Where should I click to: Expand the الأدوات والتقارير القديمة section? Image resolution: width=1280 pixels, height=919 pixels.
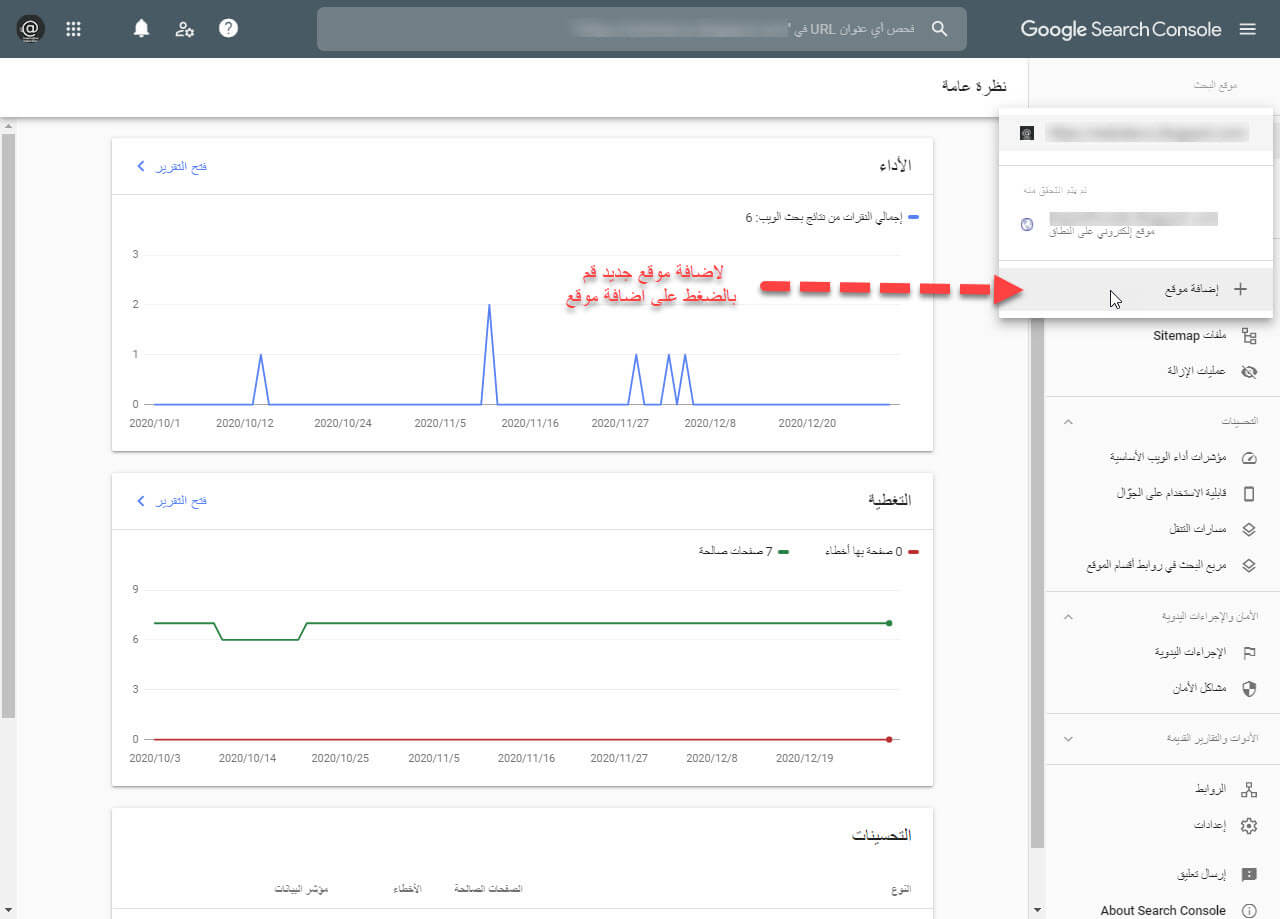(x=1068, y=739)
